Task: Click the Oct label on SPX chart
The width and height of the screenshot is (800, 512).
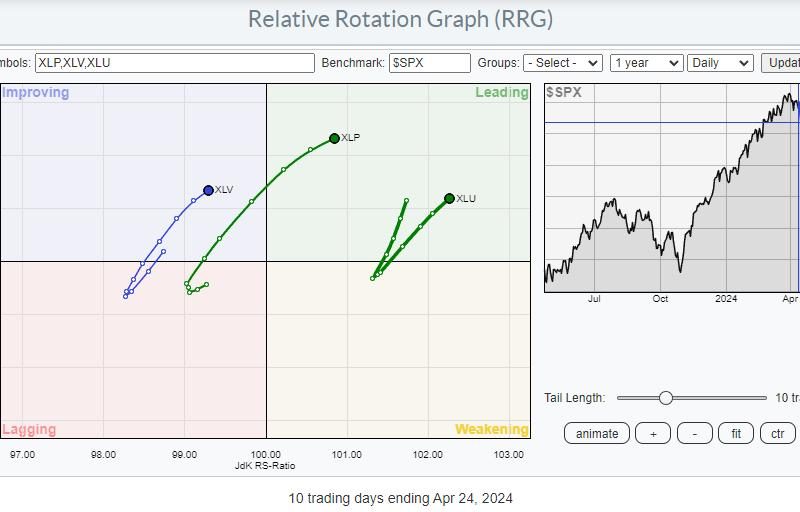Action: [660, 299]
